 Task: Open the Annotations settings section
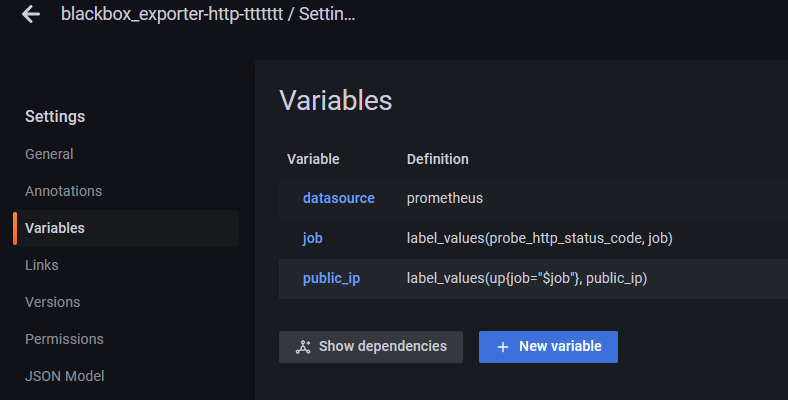point(63,191)
